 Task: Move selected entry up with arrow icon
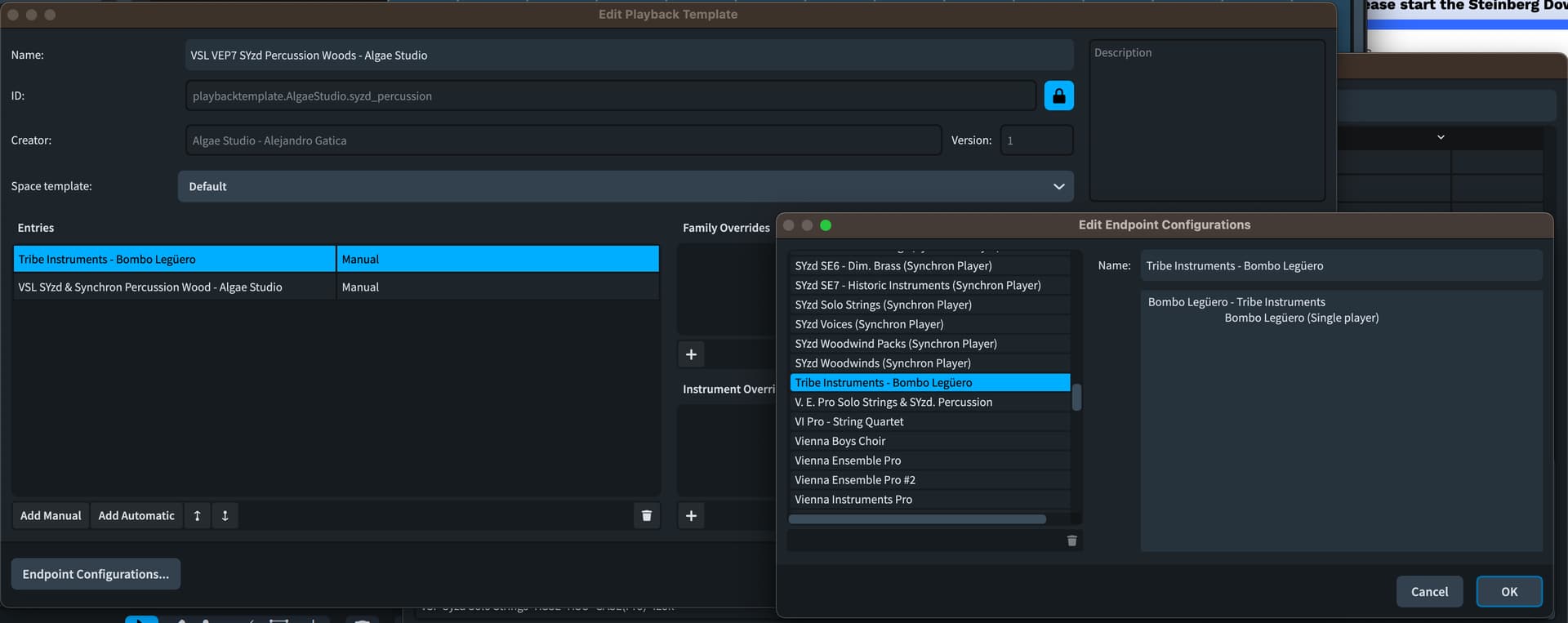(x=197, y=515)
